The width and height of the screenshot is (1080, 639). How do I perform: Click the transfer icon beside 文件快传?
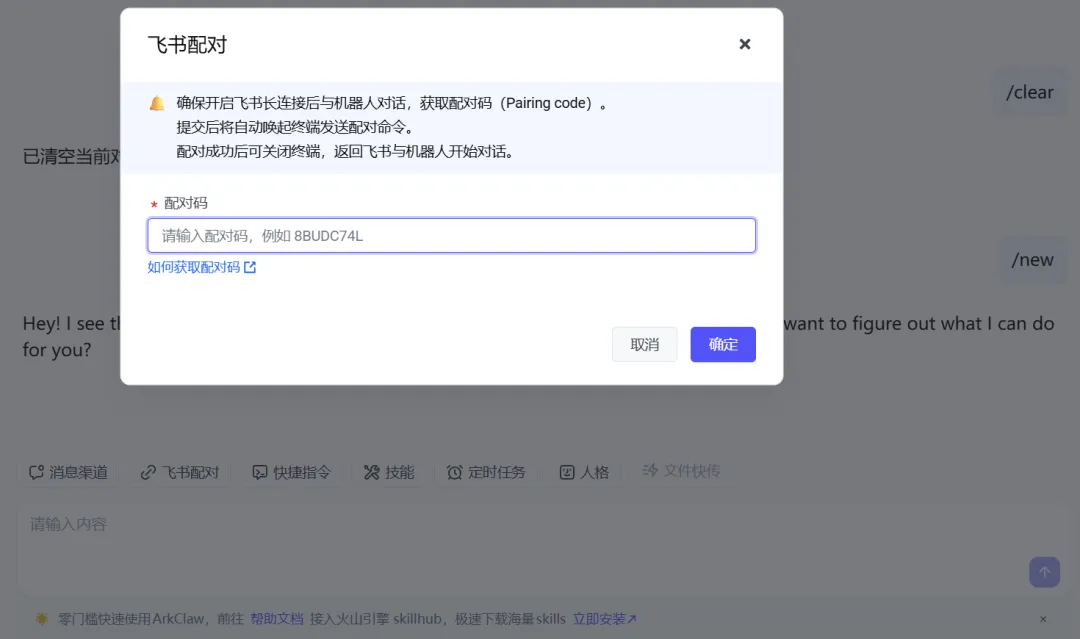[650, 470]
